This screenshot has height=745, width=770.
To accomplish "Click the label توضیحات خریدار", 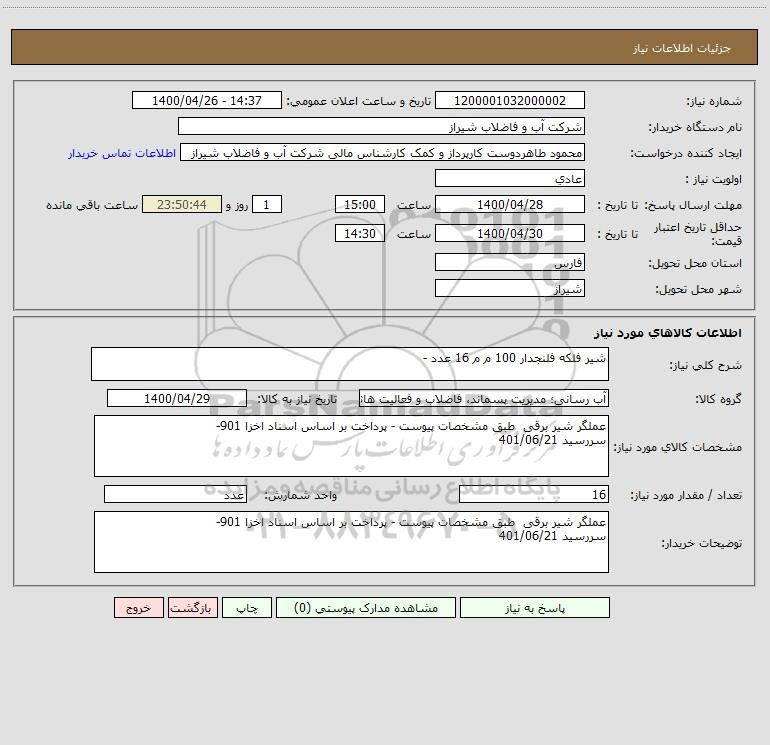I will (702, 543).
